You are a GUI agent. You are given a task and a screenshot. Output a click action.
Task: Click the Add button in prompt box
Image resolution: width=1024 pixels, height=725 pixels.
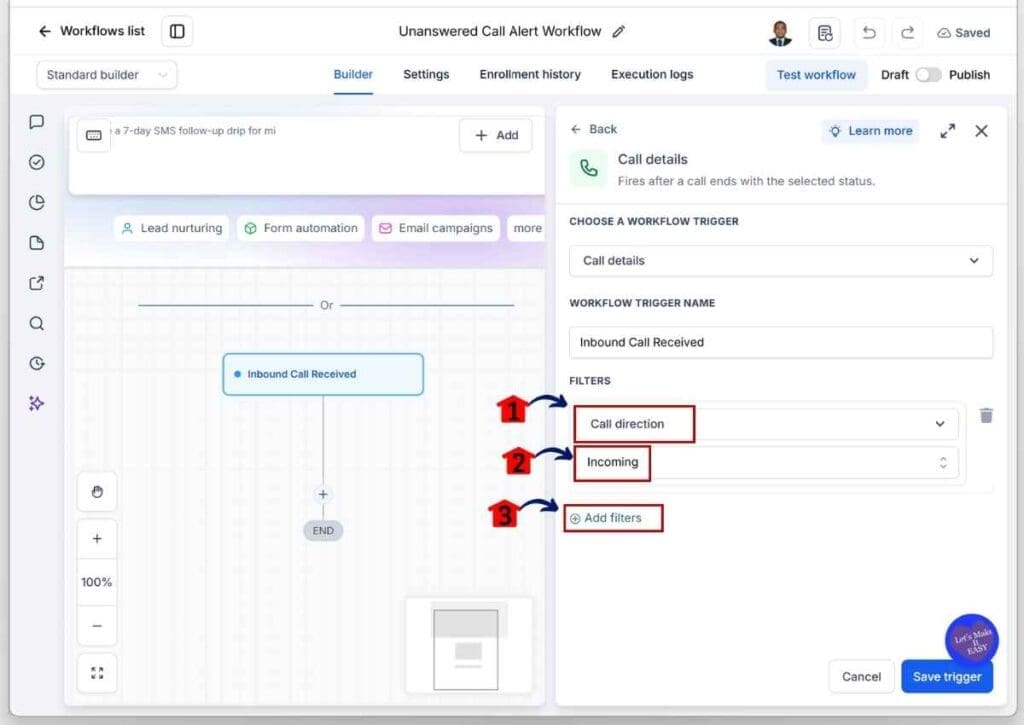[x=496, y=135]
